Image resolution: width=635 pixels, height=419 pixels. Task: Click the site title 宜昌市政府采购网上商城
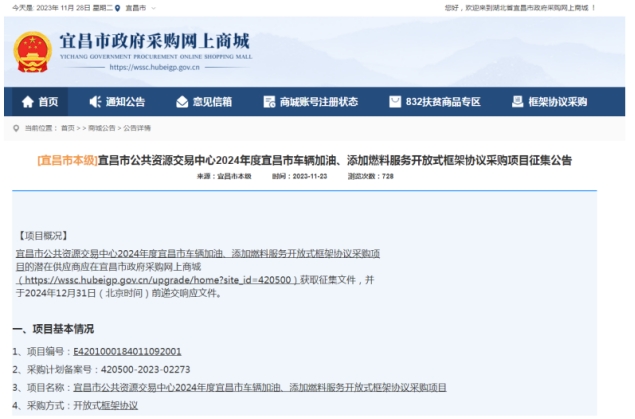tap(155, 42)
